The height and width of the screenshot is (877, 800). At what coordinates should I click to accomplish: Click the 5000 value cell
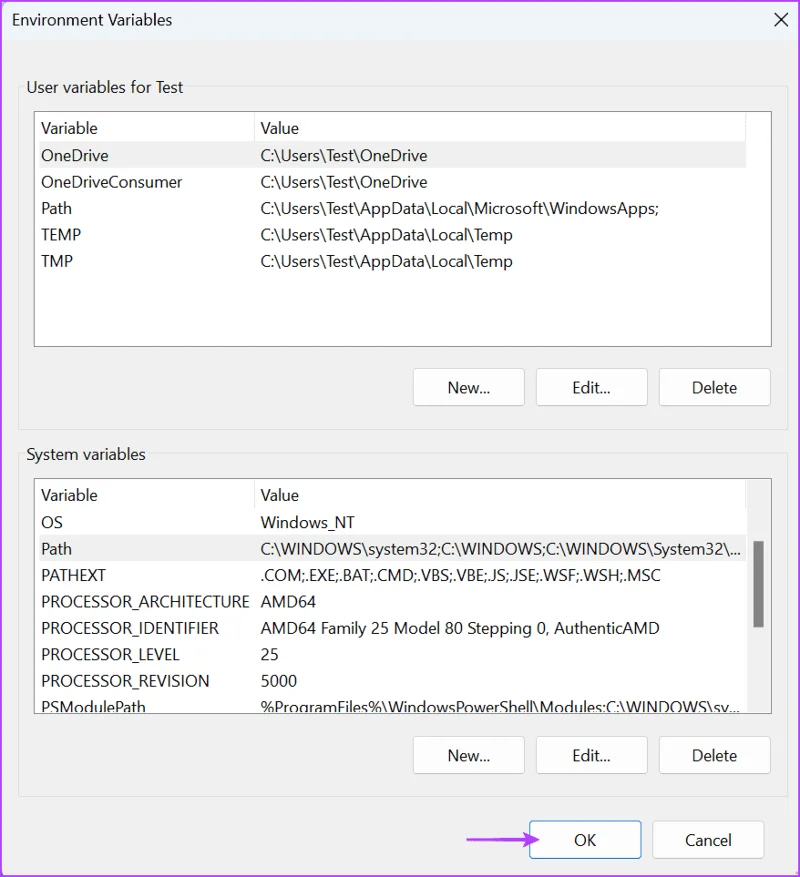point(279,681)
